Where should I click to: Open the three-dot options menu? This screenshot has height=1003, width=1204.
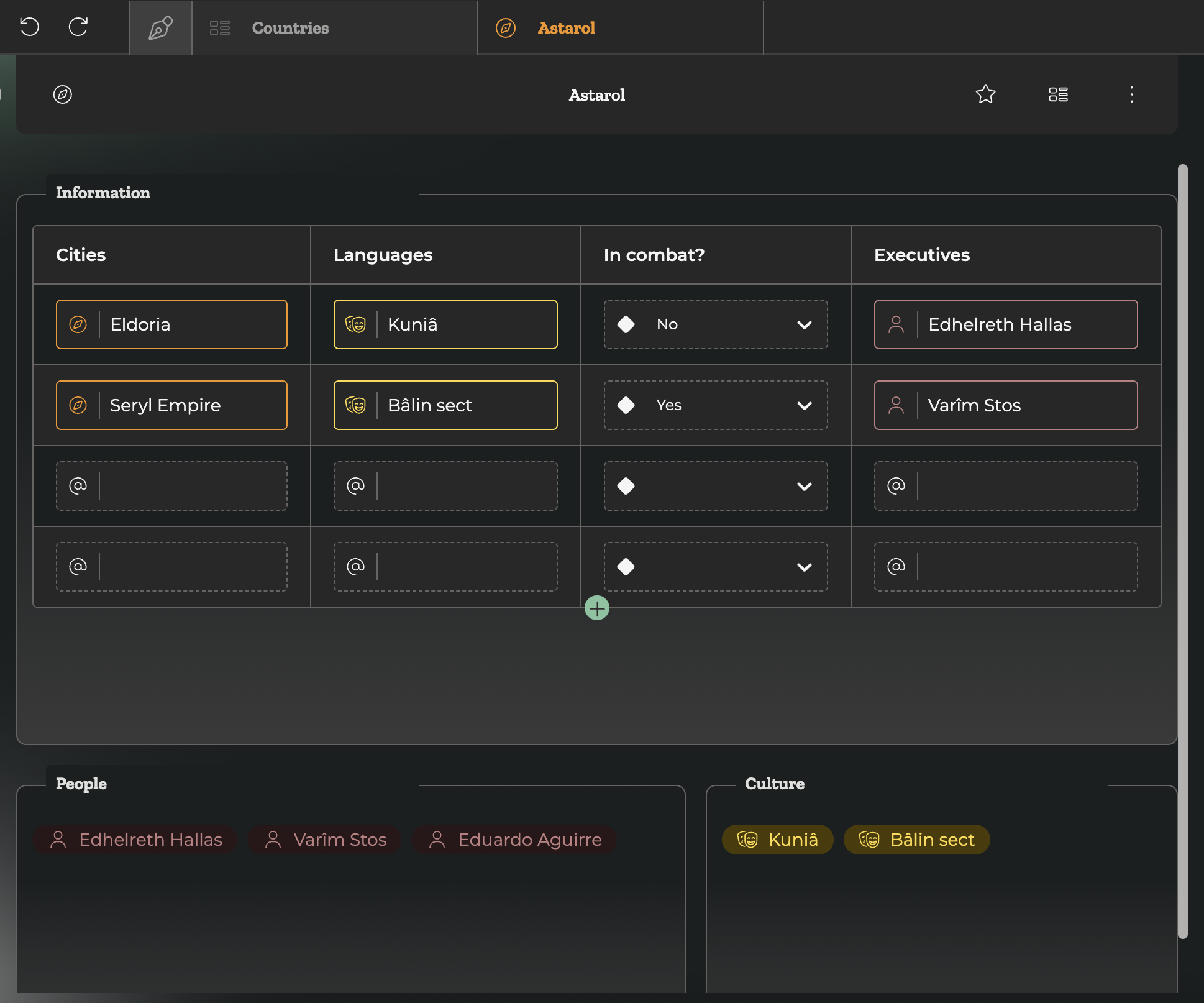pyautogui.click(x=1131, y=94)
